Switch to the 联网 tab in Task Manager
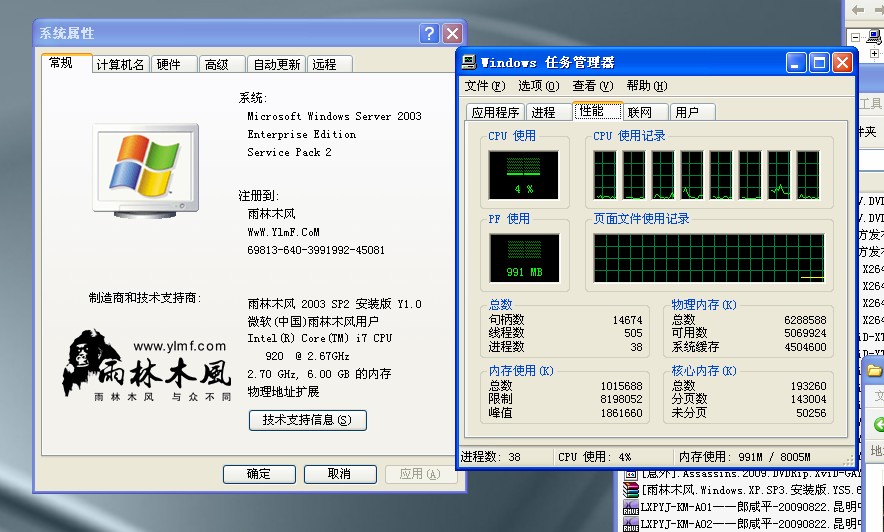The height and width of the screenshot is (532, 884). (x=645, y=112)
